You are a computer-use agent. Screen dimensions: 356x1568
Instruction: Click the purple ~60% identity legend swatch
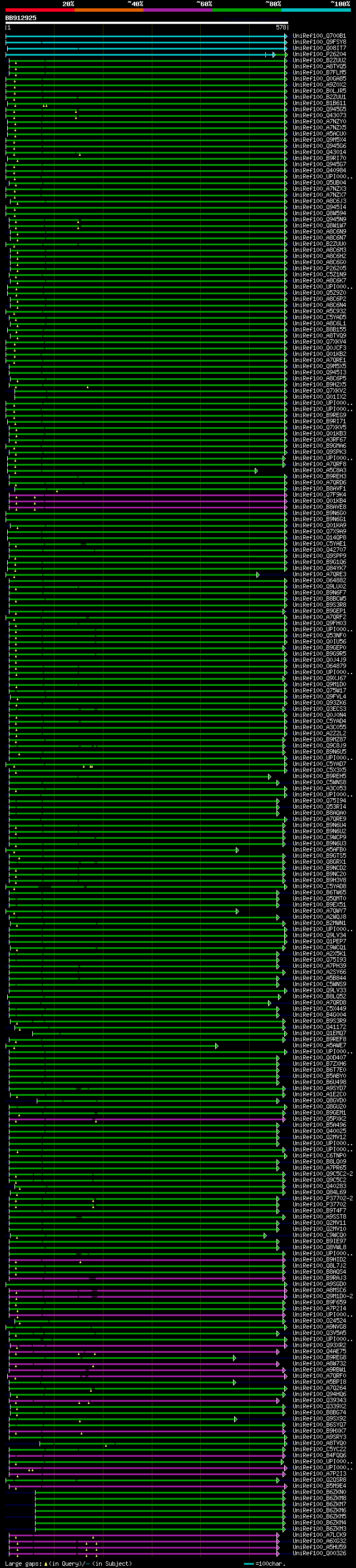179,10
